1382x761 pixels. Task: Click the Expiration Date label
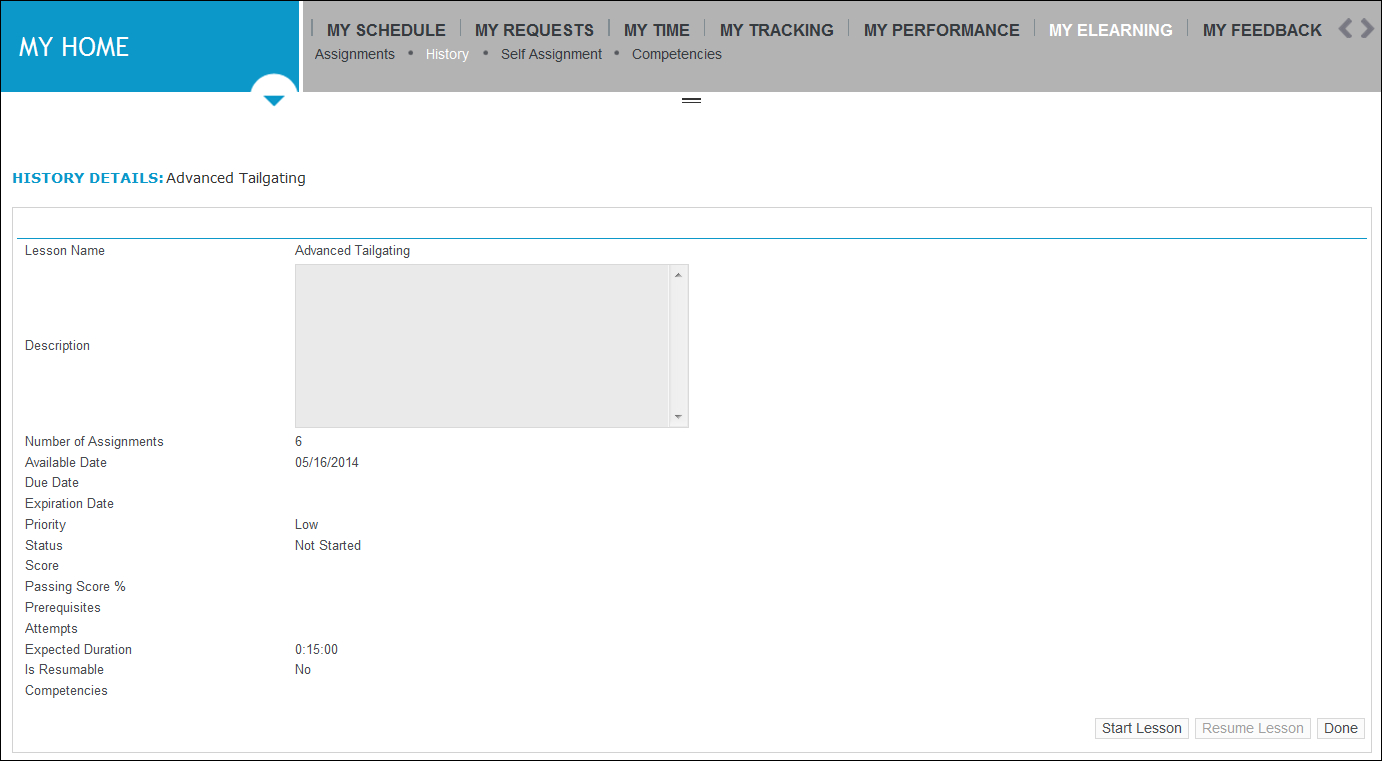click(69, 504)
